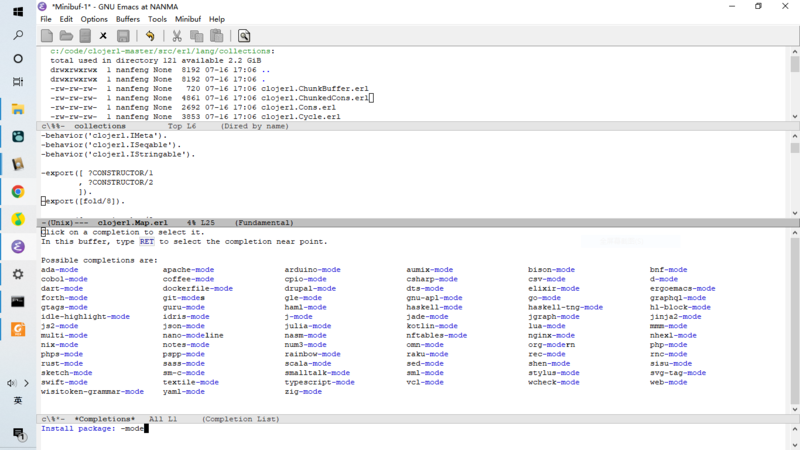Select the rust-mode completion
Image resolution: width=800 pixels, height=450 pixels.
(59, 363)
